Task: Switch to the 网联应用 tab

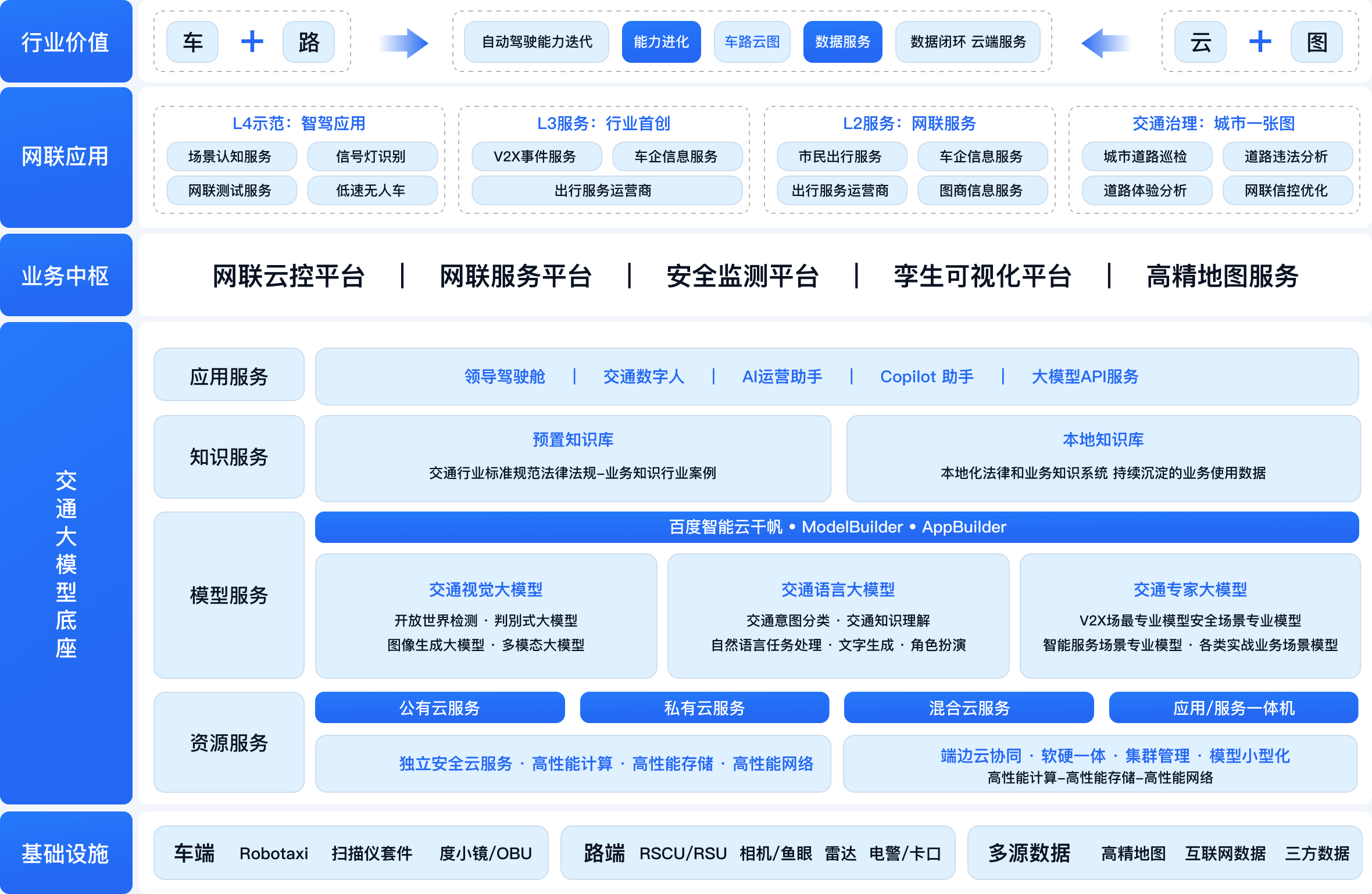Action: pyautogui.click(x=66, y=158)
